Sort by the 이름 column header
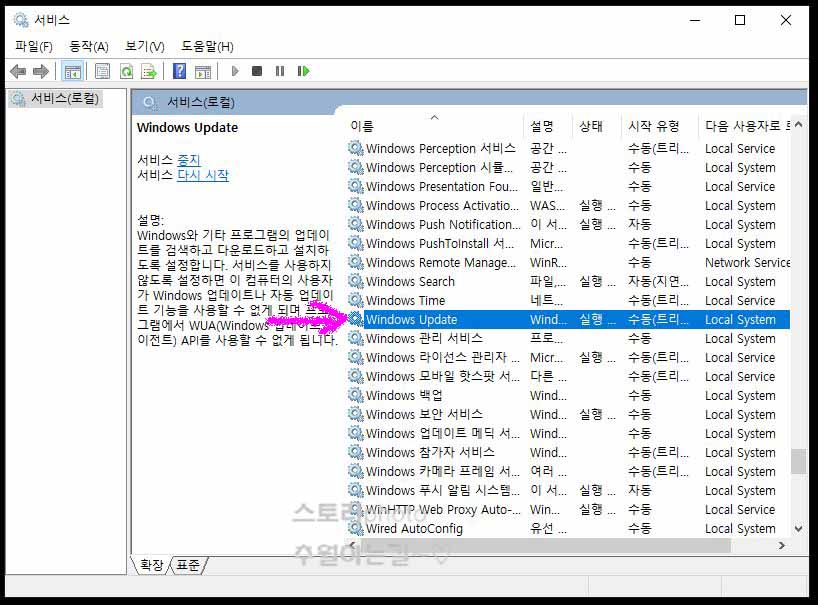The image size is (818, 605). (x=436, y=126)
